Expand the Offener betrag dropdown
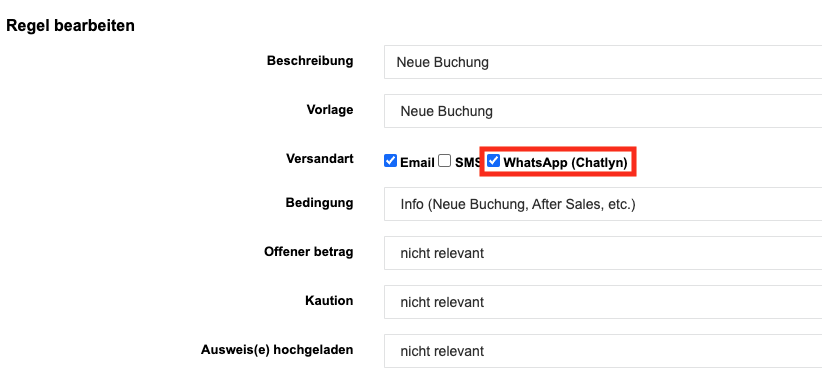 click(x=603, y=253)
